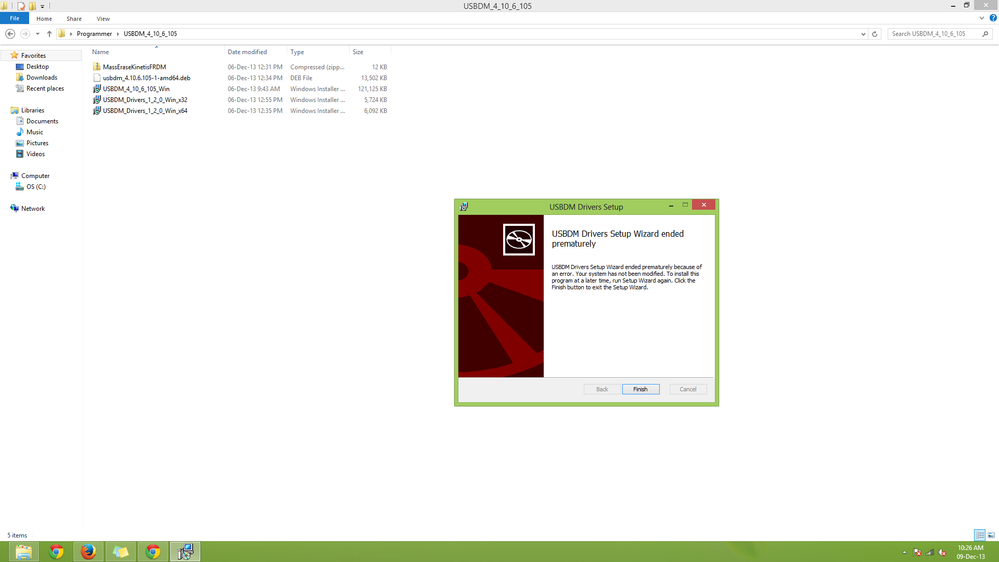Open the green folder app on the taskbar
The image size is (999, 562).
pos(120,552)
